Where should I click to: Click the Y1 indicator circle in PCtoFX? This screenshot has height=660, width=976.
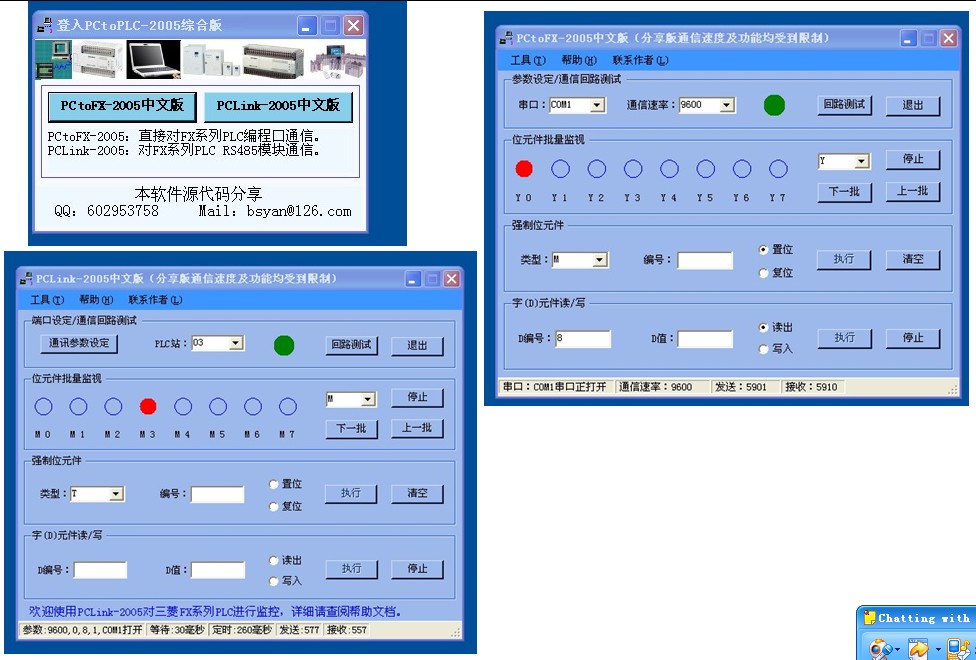[x=560, y=168]
